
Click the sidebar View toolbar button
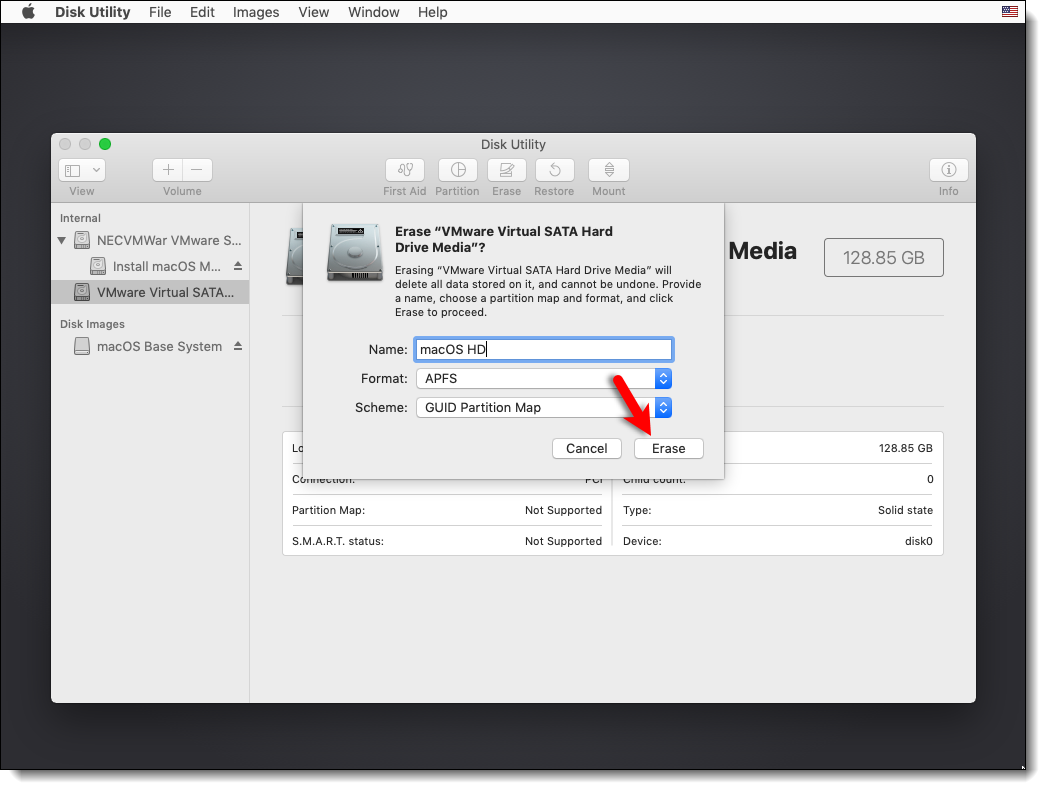pyautogui.click(x=82, y=170)
